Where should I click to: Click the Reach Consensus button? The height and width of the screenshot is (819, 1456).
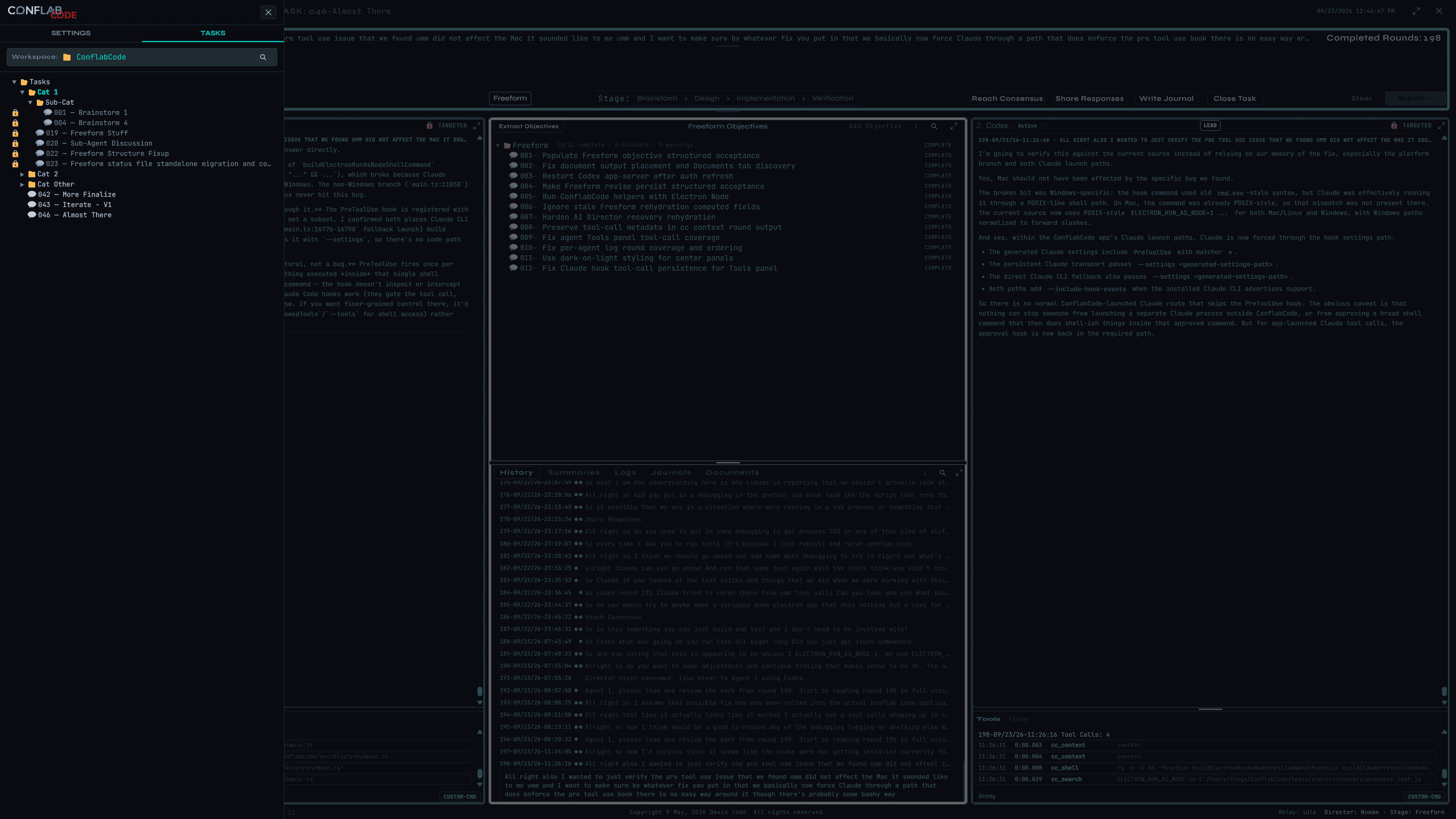(1007, 99)
